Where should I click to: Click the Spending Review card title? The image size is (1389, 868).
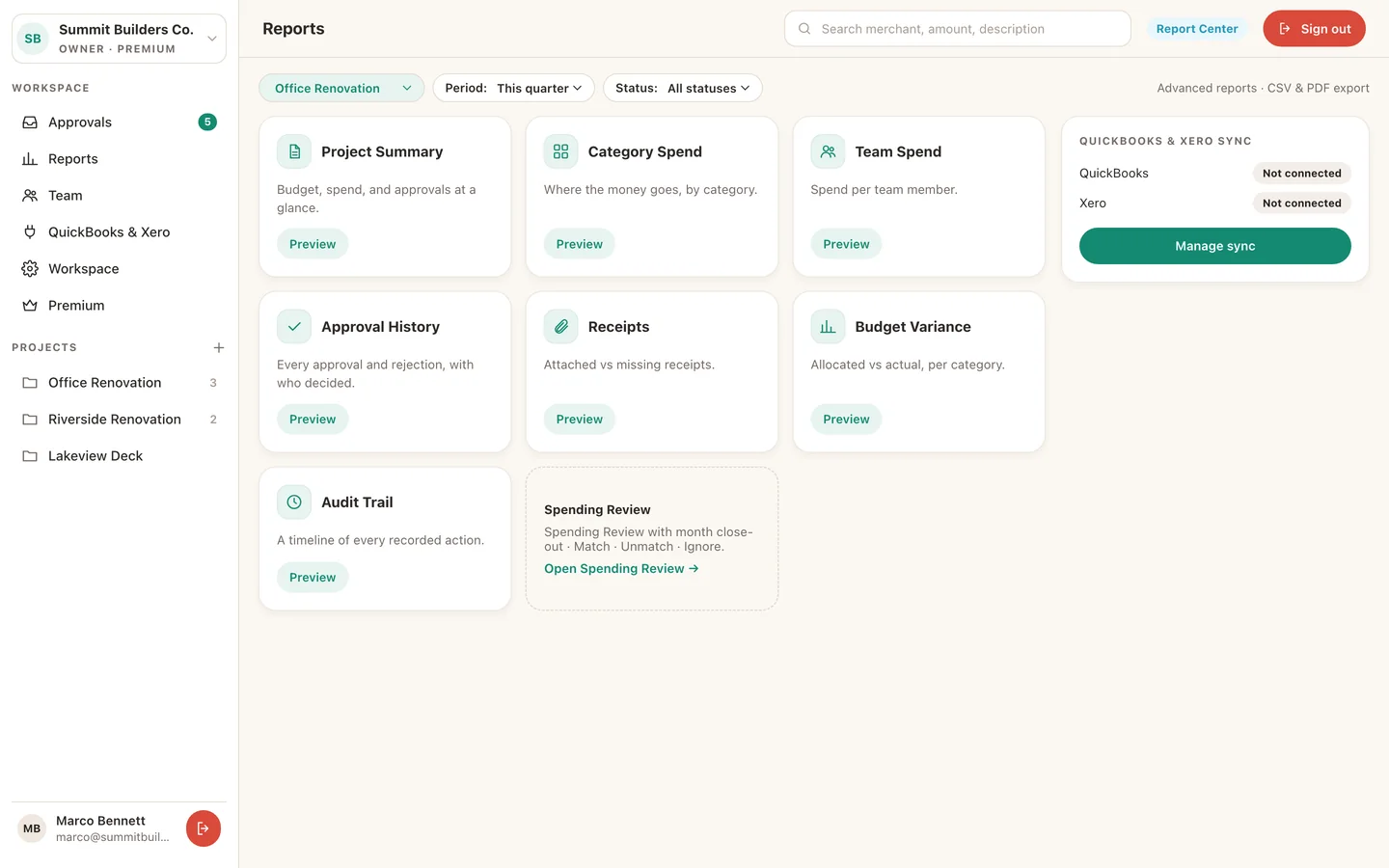[597, 510]
